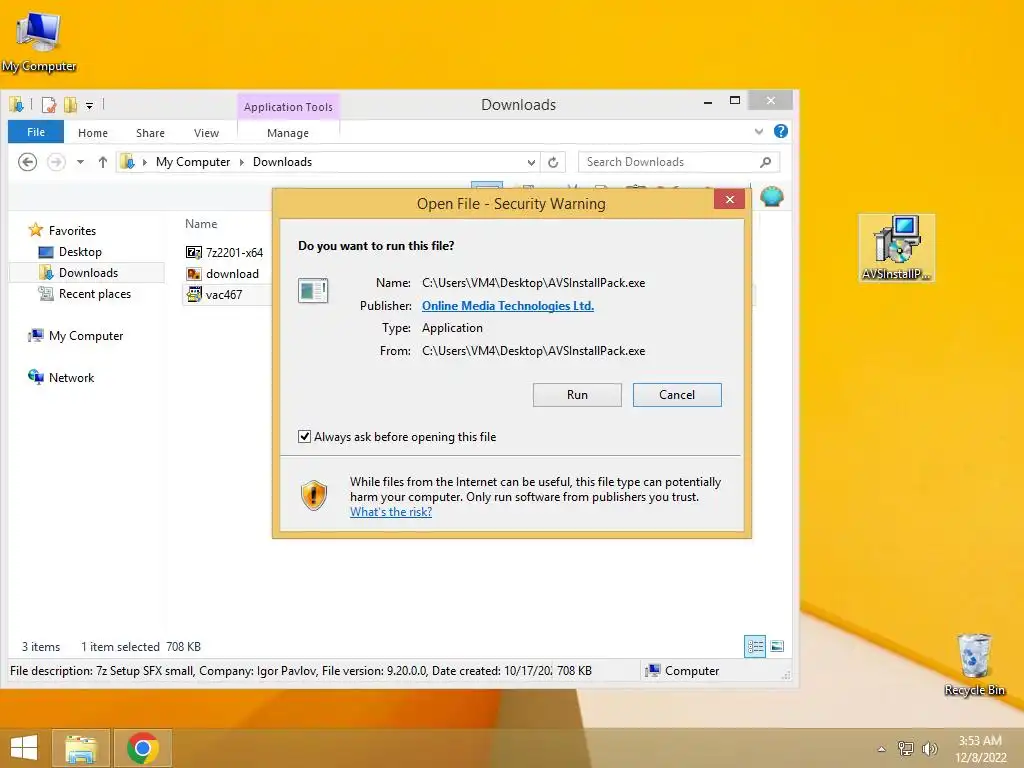
Task: Switch to the Share ribbon tab
Action: click(150, 133)
